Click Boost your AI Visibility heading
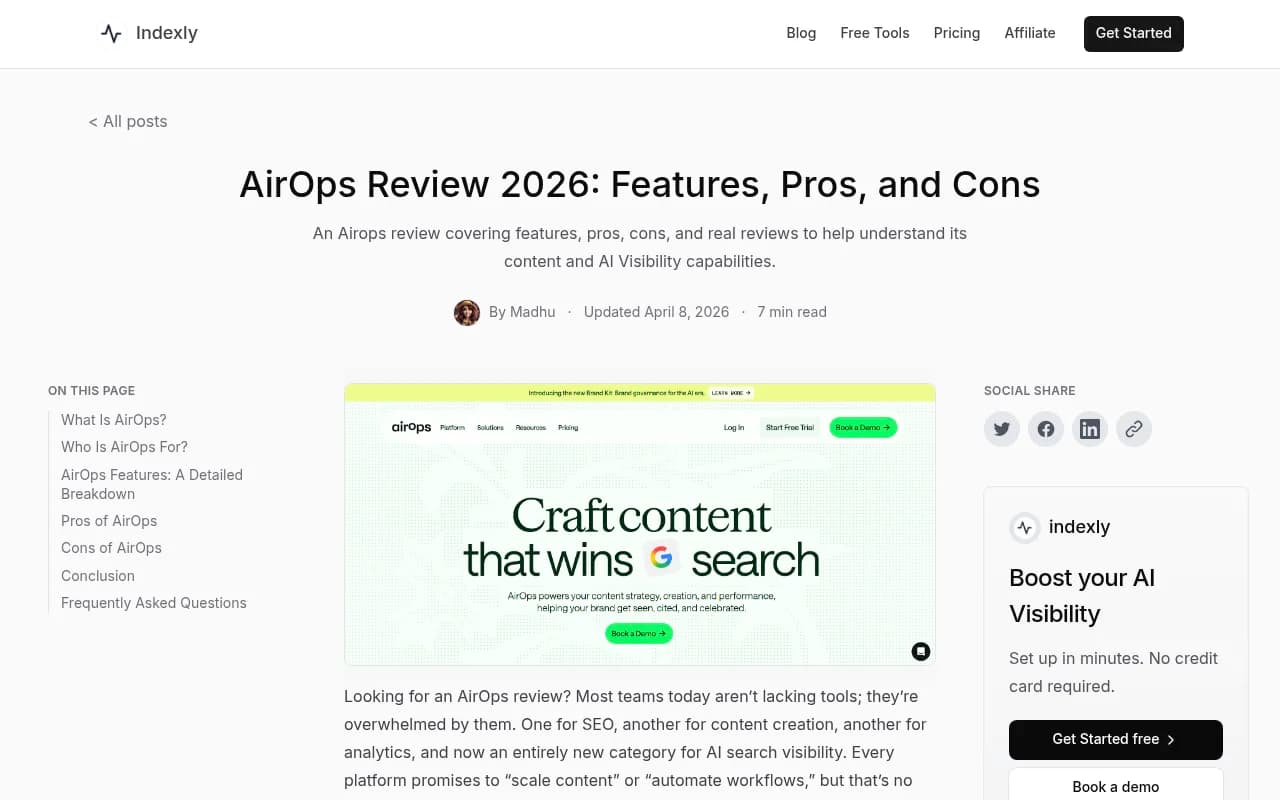 [x=1082, y=596]
